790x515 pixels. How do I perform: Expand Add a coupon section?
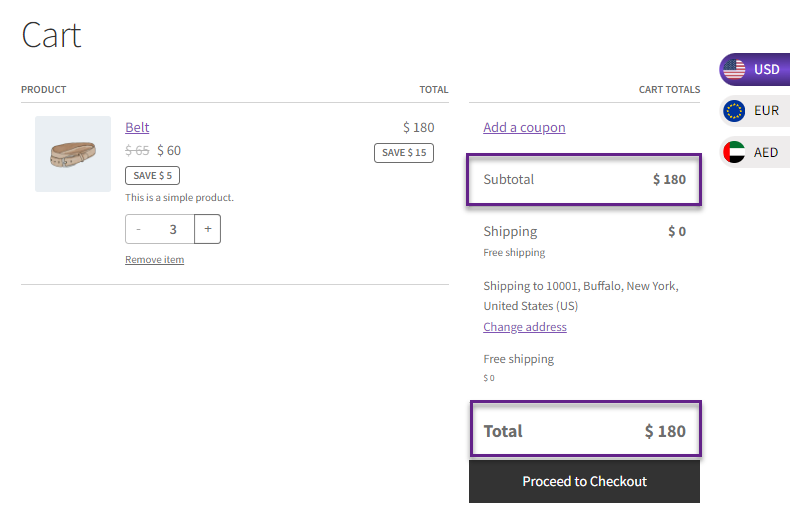coord(524,127)
